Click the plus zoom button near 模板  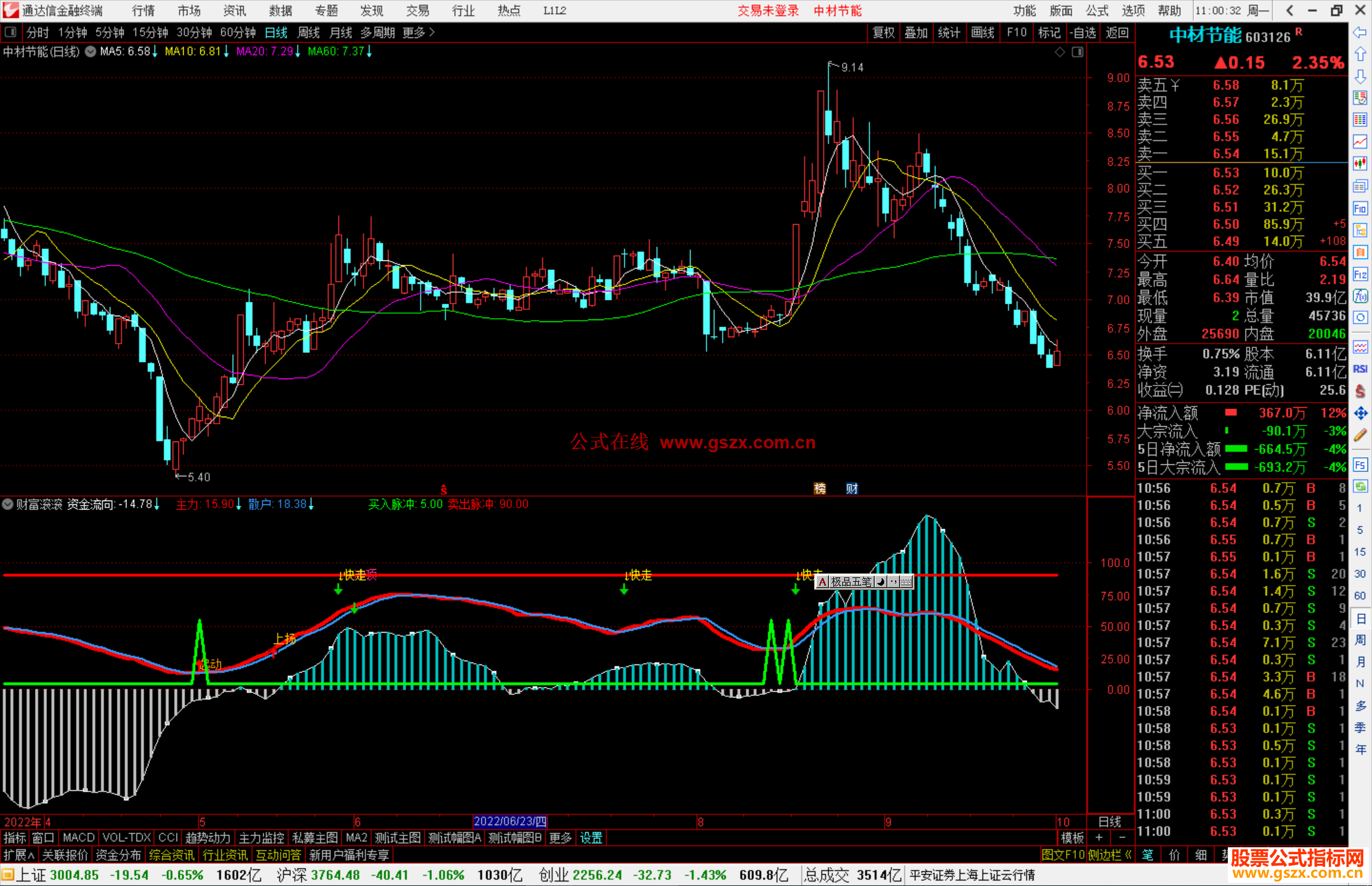tap(1099, 838)
